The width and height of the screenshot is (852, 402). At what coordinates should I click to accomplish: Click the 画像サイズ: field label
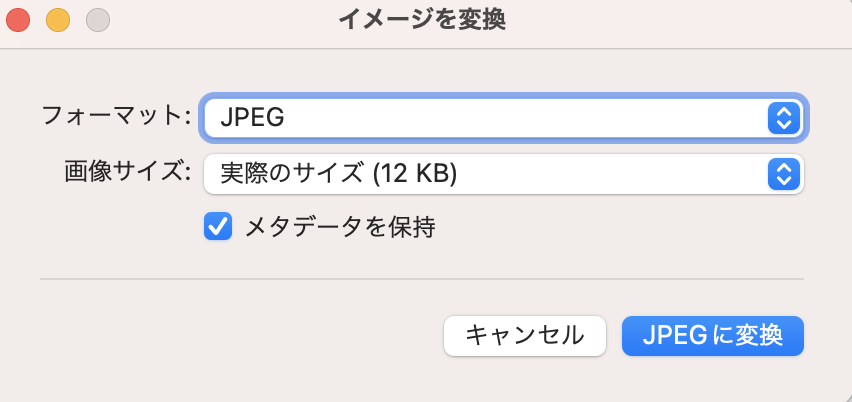pos(127,172)
